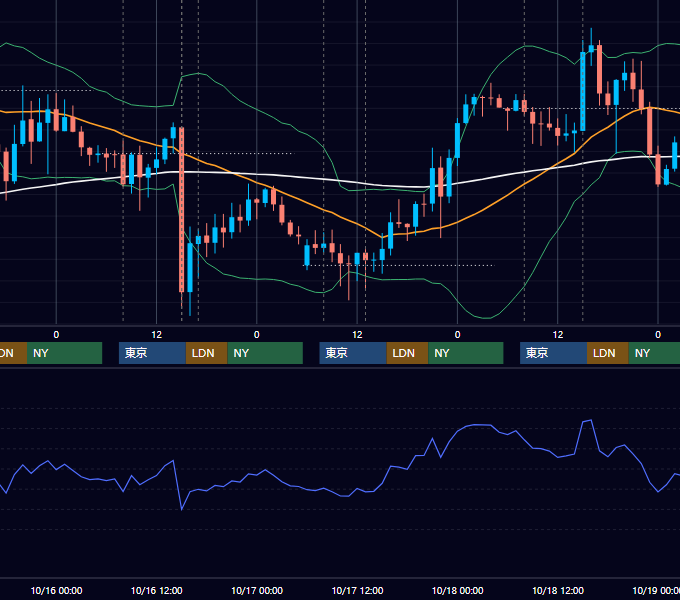
Task: Click the 10/18 12:00 date label
Action: (558, 590)
